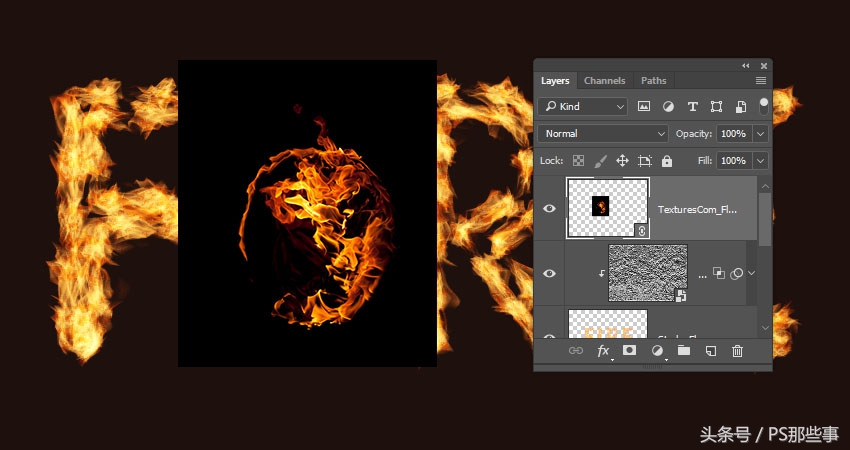Open the Layers panel menu
The width and height of the screenshot is (850, 450).
pos(761,81)
